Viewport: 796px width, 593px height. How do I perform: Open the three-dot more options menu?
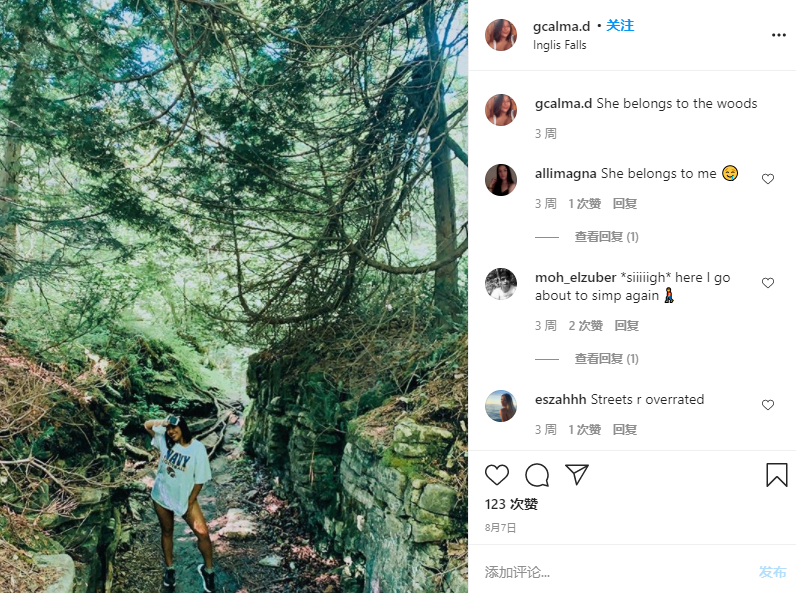pos(778,35)
